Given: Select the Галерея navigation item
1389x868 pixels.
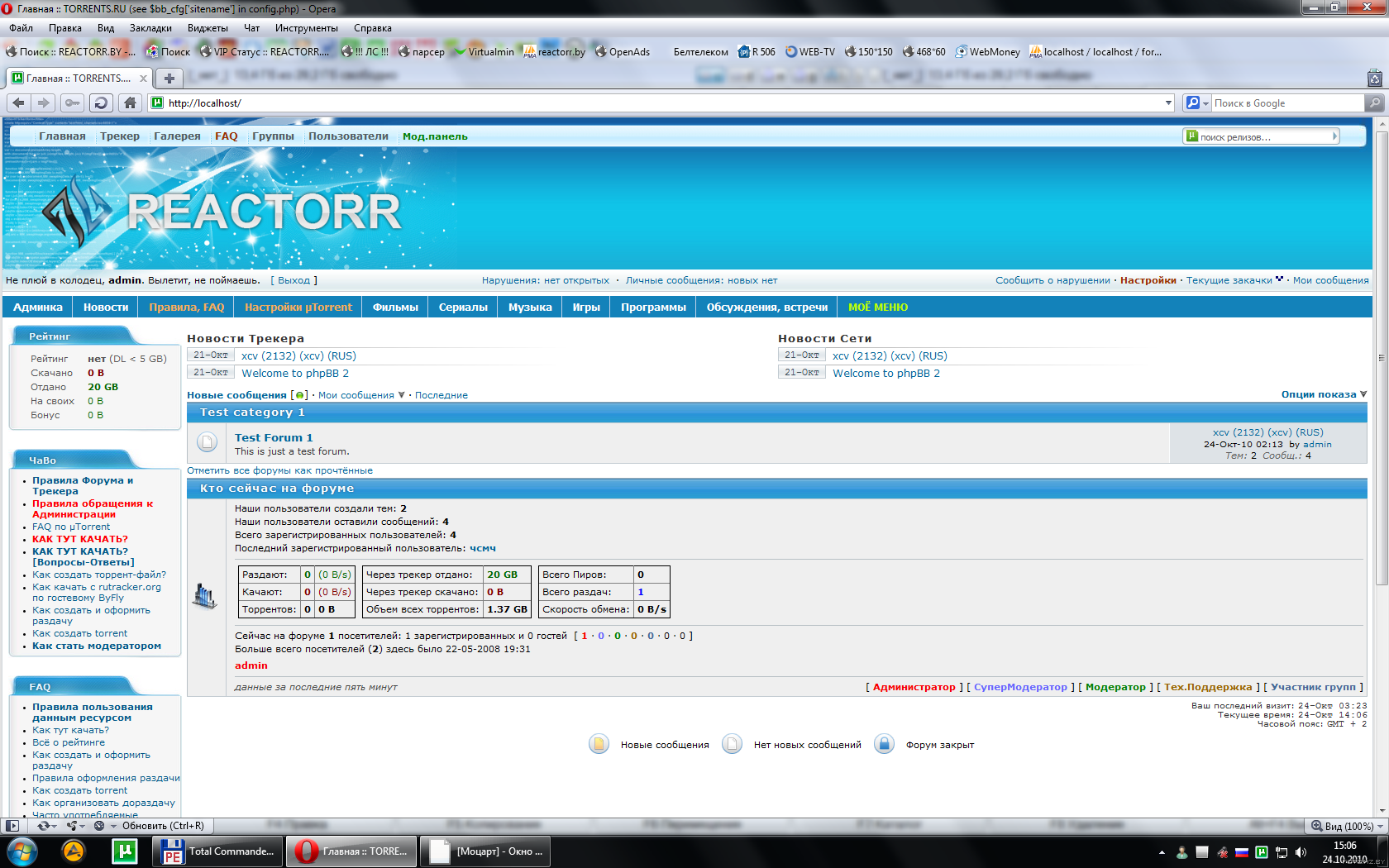Looking at the screenshot, I should coord(177,136).
